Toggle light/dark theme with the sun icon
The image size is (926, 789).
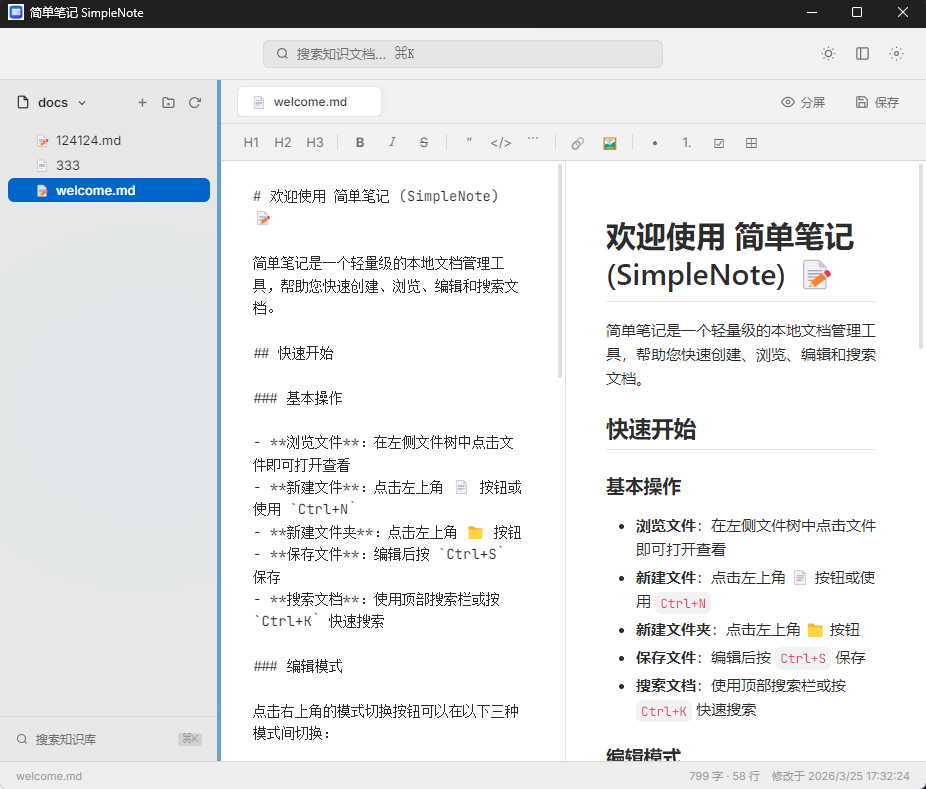(828, 54)
